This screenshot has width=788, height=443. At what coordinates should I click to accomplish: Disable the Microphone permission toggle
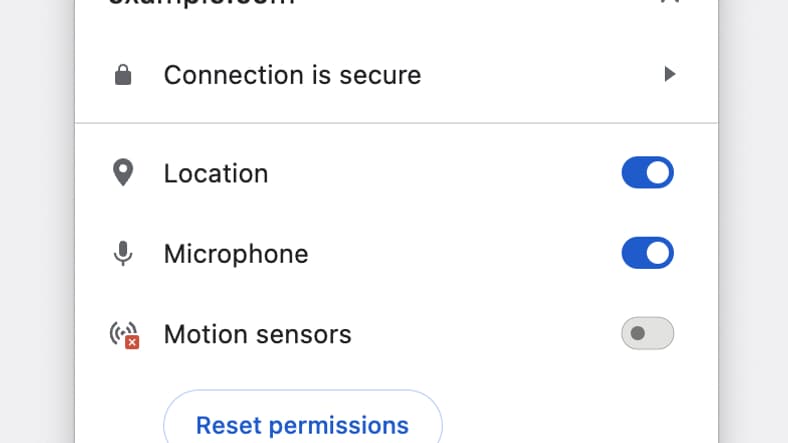point(647,253)
